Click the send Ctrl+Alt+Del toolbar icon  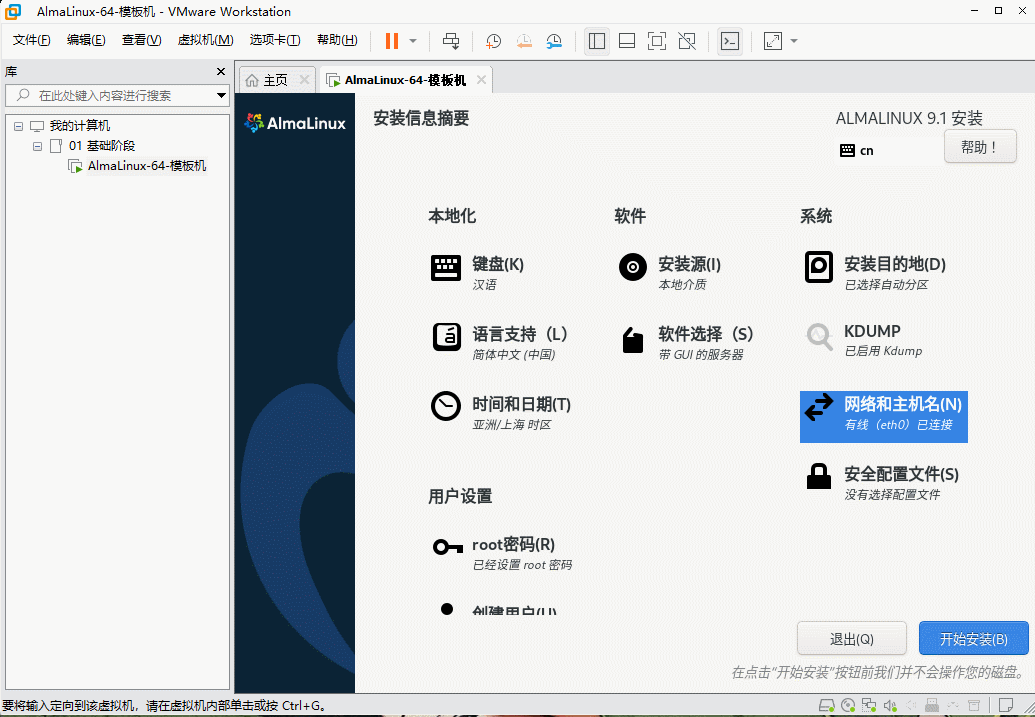(x=451, y=41)
